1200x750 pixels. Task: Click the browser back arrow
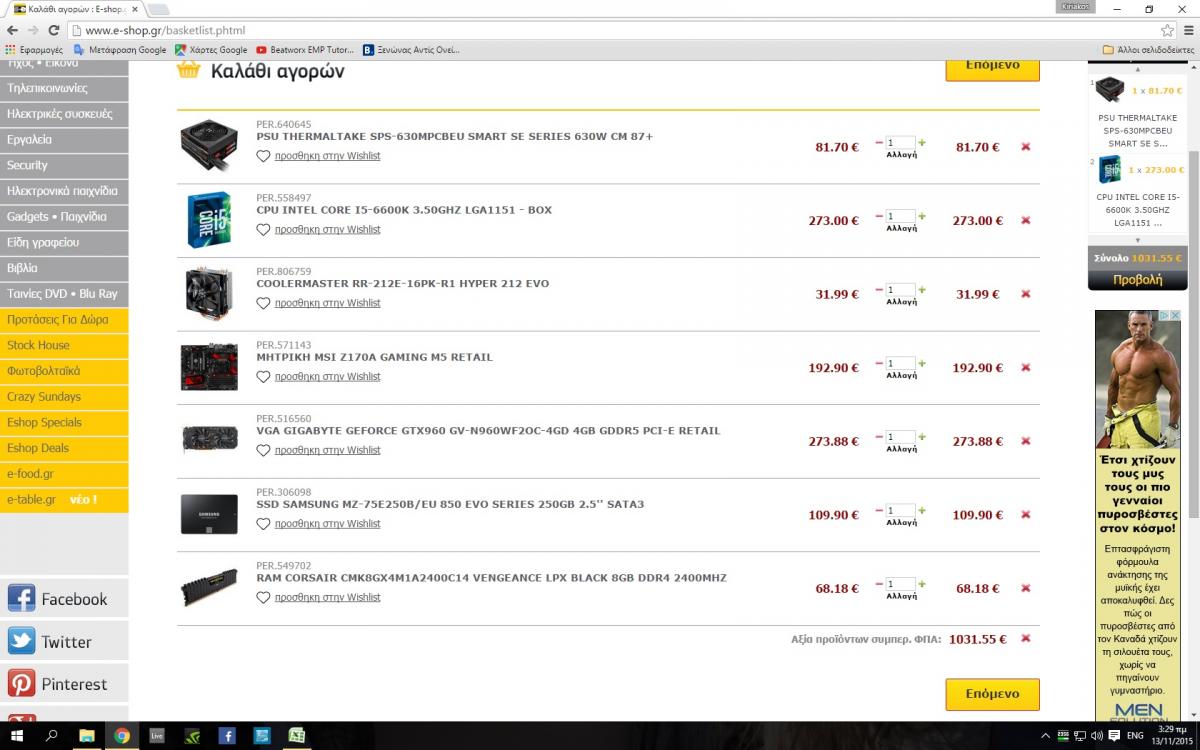pyautogui.click(x=12, y=30)
